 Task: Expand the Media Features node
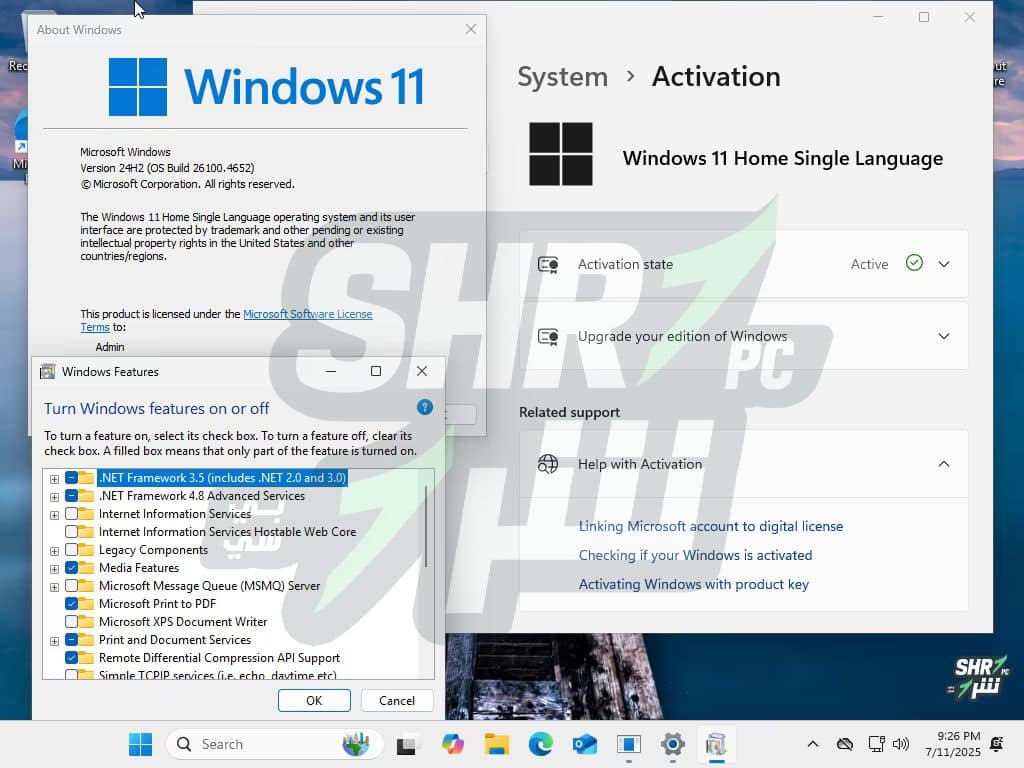point(54,569)
